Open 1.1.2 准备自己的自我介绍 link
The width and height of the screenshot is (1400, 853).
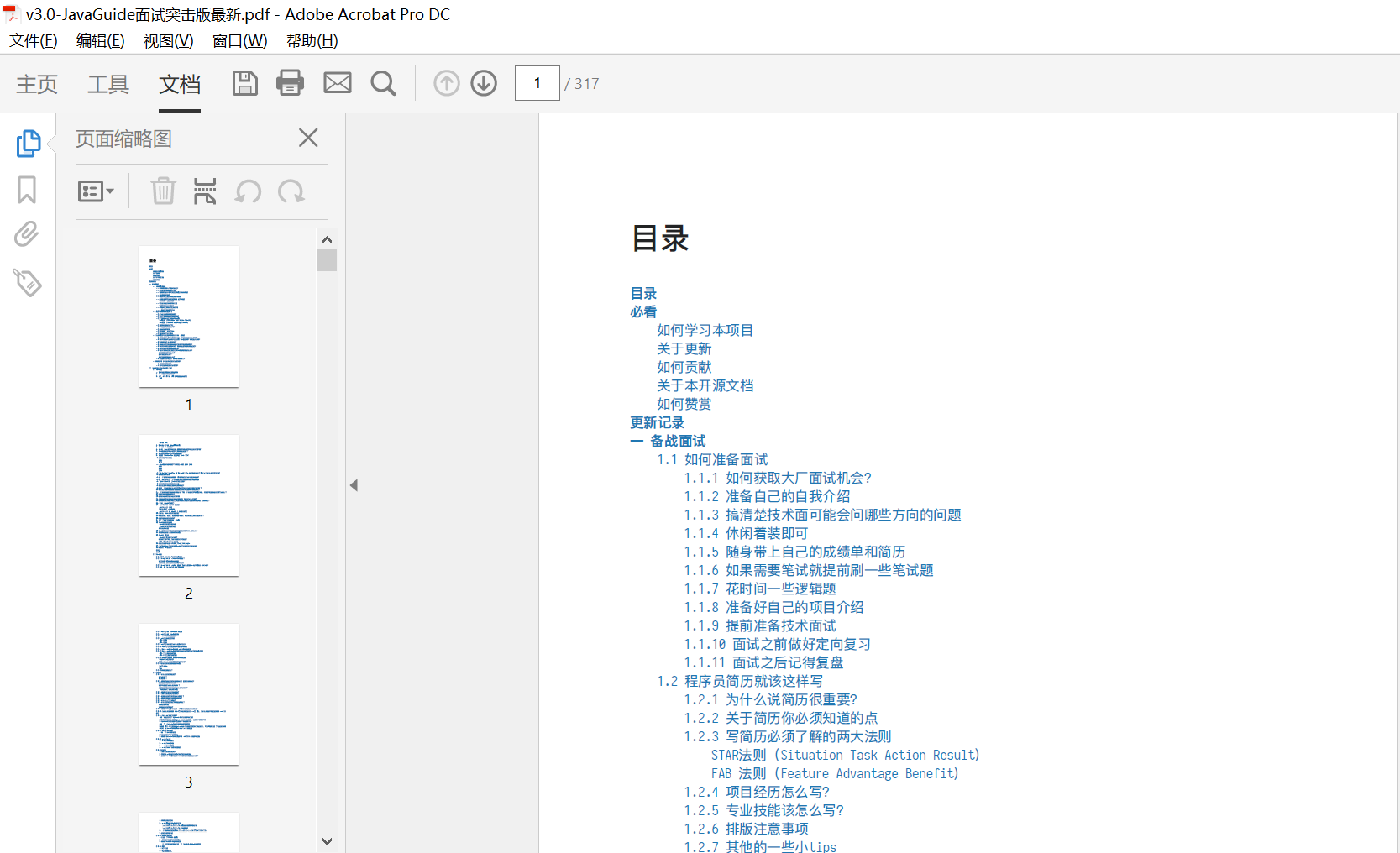767,496
